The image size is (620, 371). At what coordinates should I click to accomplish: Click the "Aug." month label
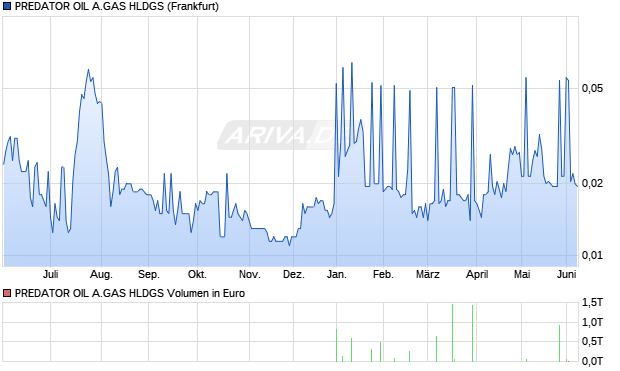click(x=102, y=274)
